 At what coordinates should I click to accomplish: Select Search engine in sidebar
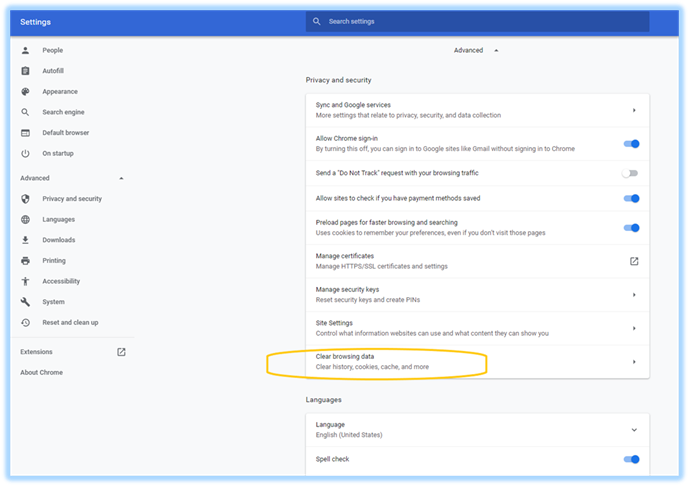tap(63, 112)
